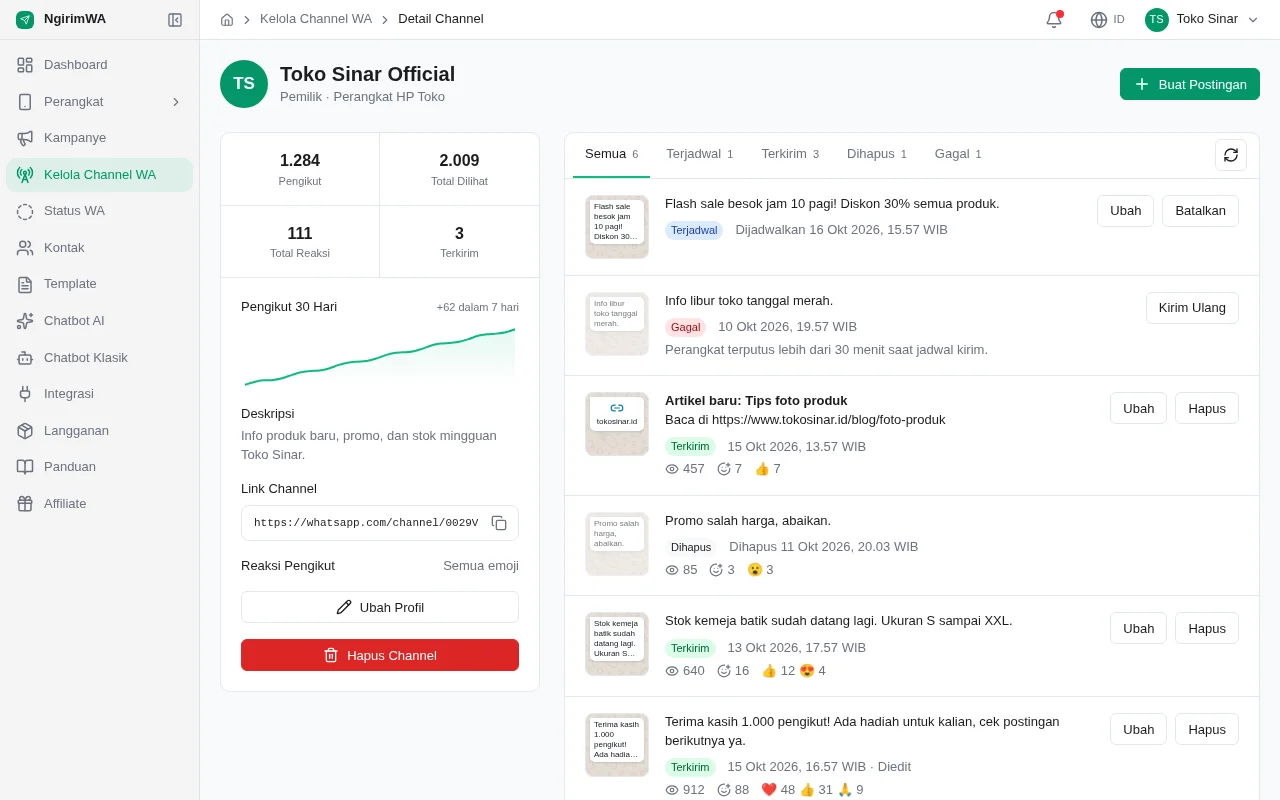Delete the Terima kasih 1.000 pengikut post
The width and height of the screenshot is (1280, 800).
click(1207, 729)
